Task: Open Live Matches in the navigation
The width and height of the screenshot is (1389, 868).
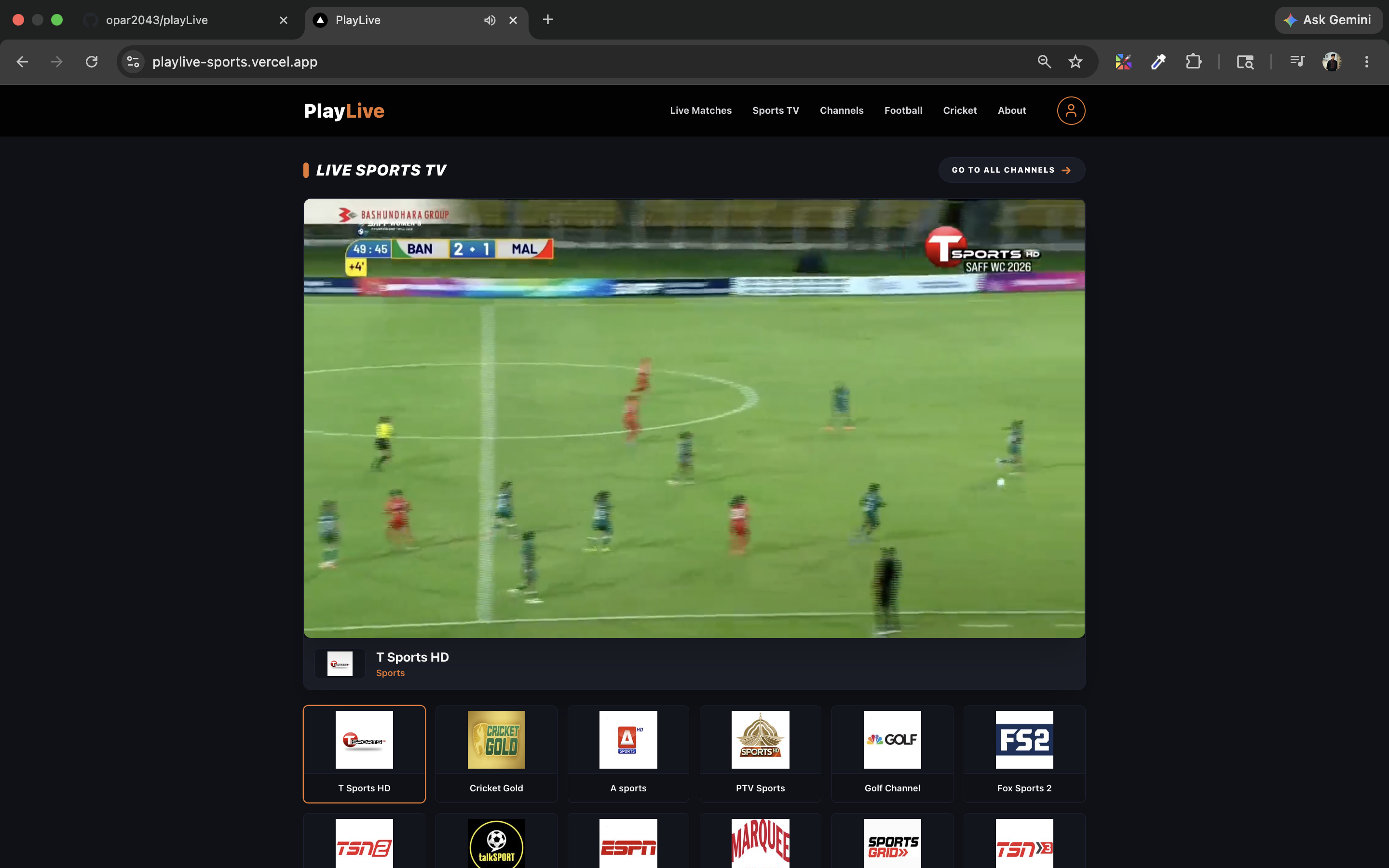Action: 700,110
